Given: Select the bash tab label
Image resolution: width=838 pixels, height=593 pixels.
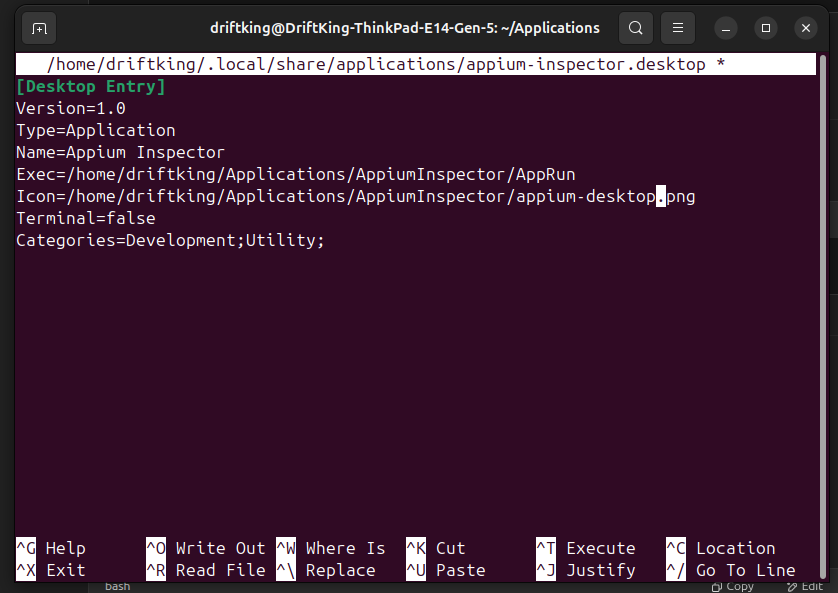Looking at the screenshot, I should point(116,586).
